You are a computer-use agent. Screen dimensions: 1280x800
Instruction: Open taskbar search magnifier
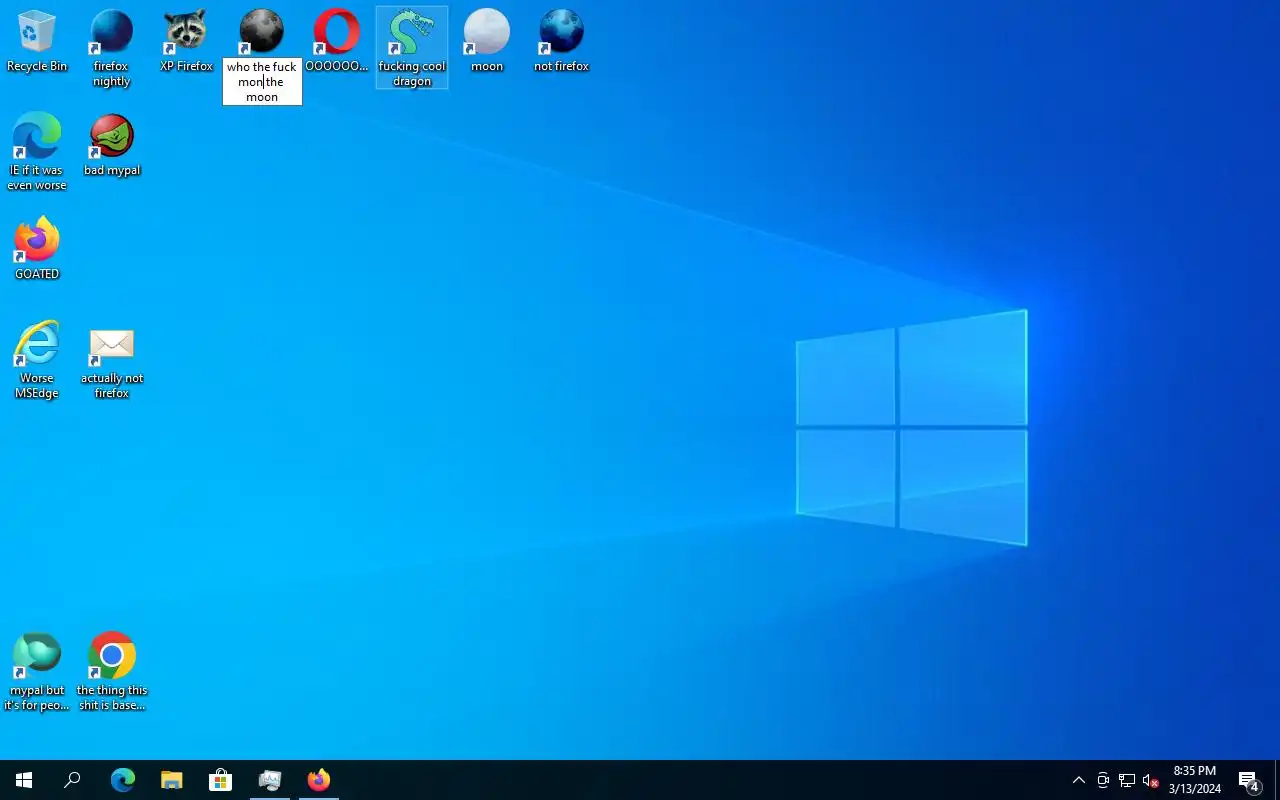coord(72,780)
